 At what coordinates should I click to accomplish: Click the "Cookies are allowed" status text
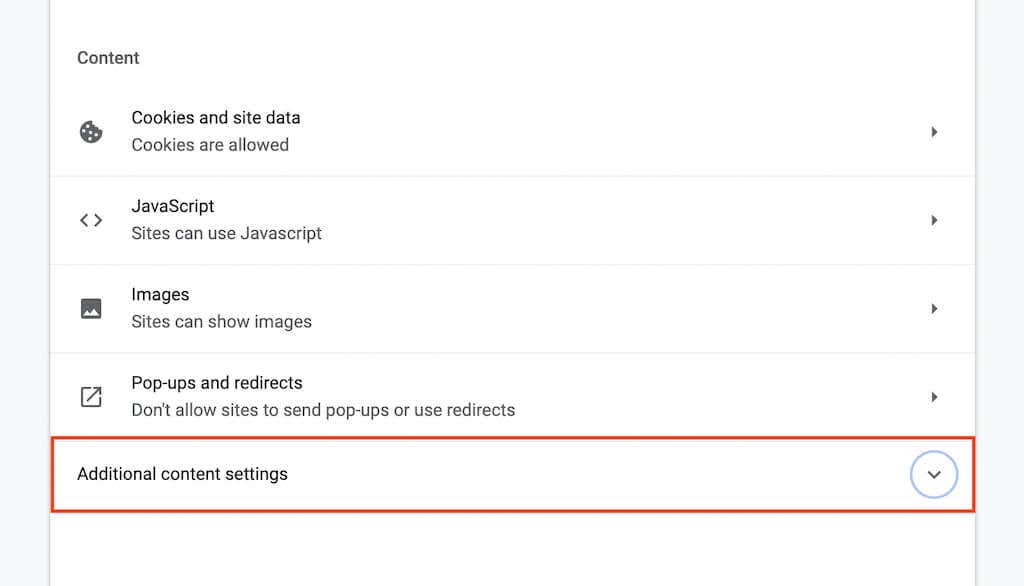(210, 145)
